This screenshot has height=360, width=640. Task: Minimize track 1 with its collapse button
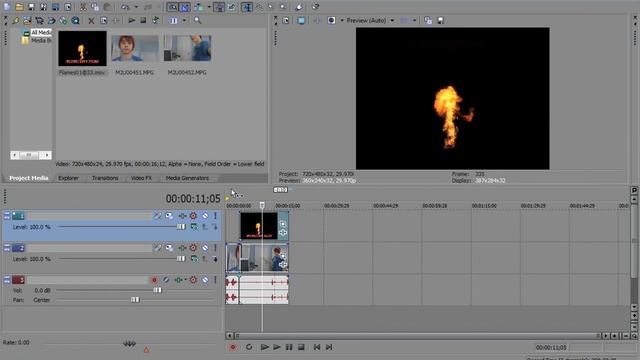(x=7, y=216)
